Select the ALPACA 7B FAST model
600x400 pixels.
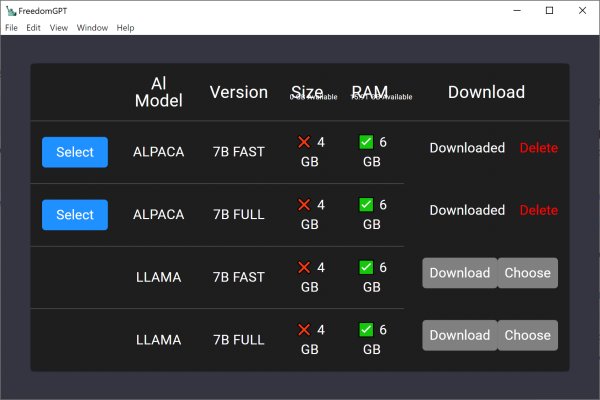(75, 152)
